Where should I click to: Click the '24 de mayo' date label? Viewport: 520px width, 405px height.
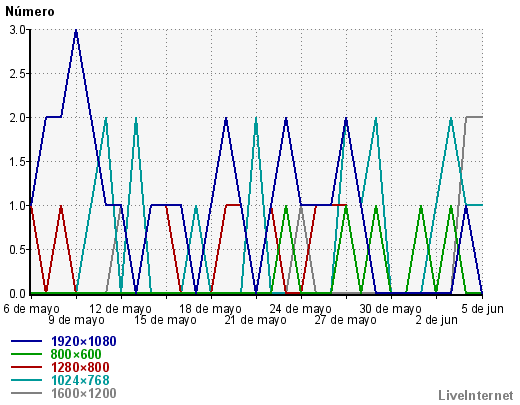301,309
